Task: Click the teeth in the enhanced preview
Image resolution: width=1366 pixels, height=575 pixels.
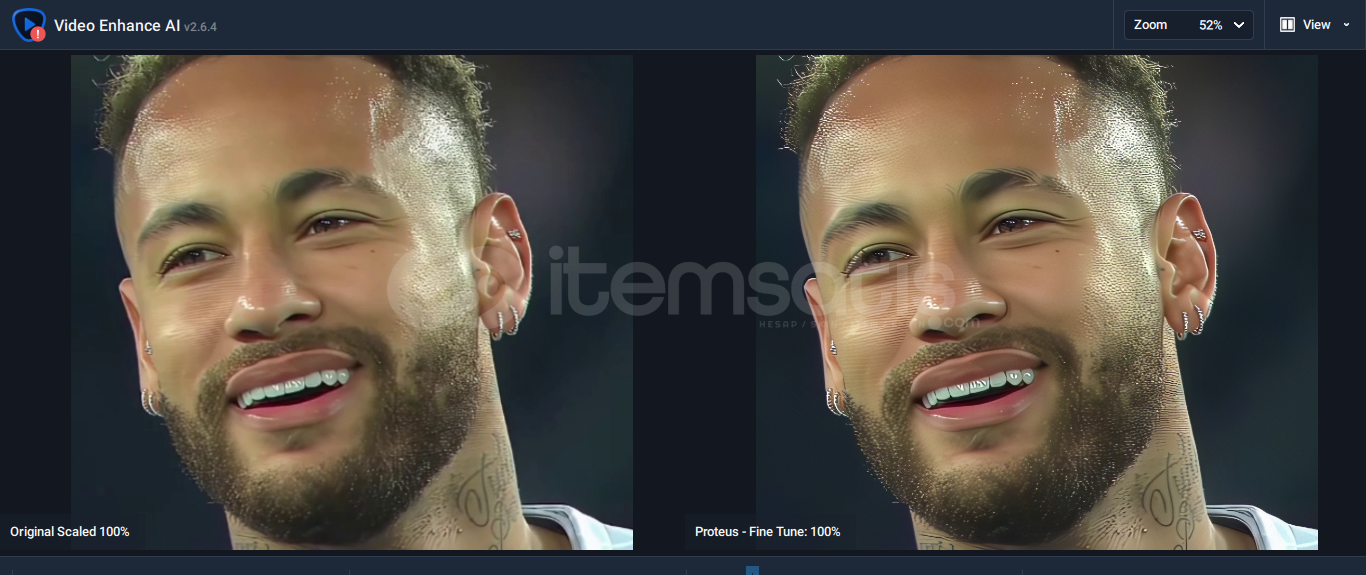Action: pos(980,386)
